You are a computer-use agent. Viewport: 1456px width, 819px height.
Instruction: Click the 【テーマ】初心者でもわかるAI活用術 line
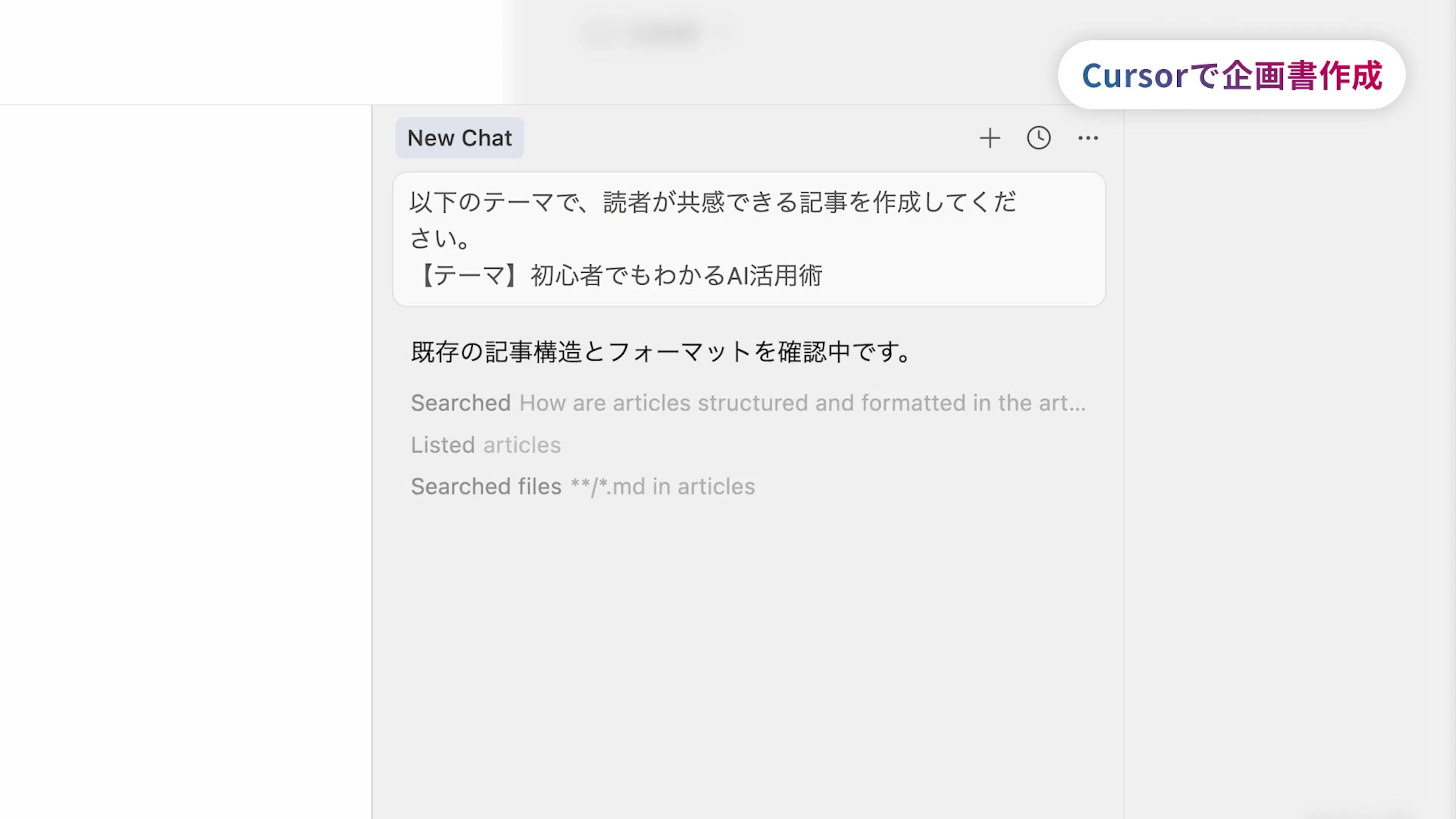coord(620,276)
